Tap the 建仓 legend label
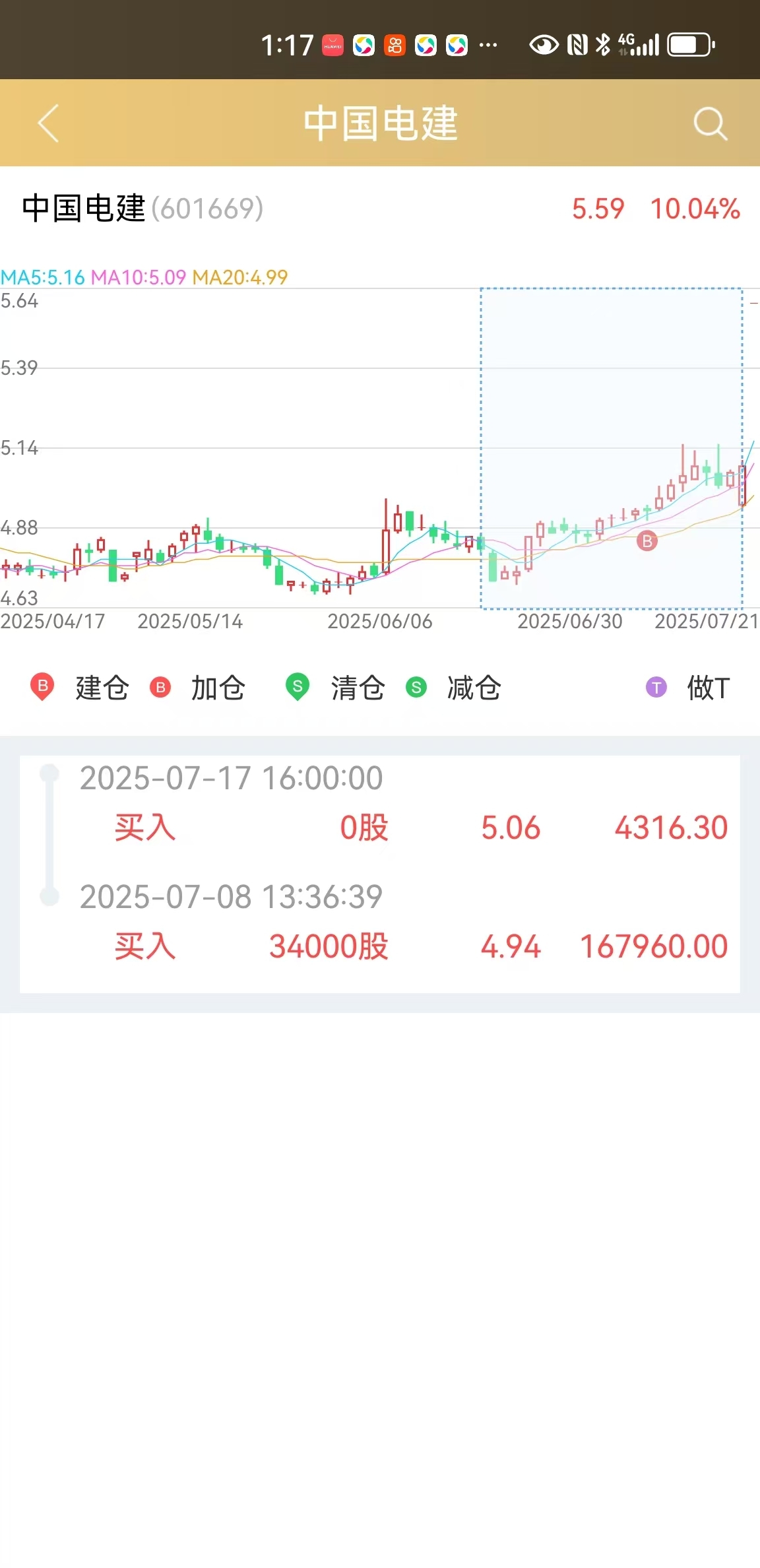This screenshot has width=760, height=1568. point(102,688)
